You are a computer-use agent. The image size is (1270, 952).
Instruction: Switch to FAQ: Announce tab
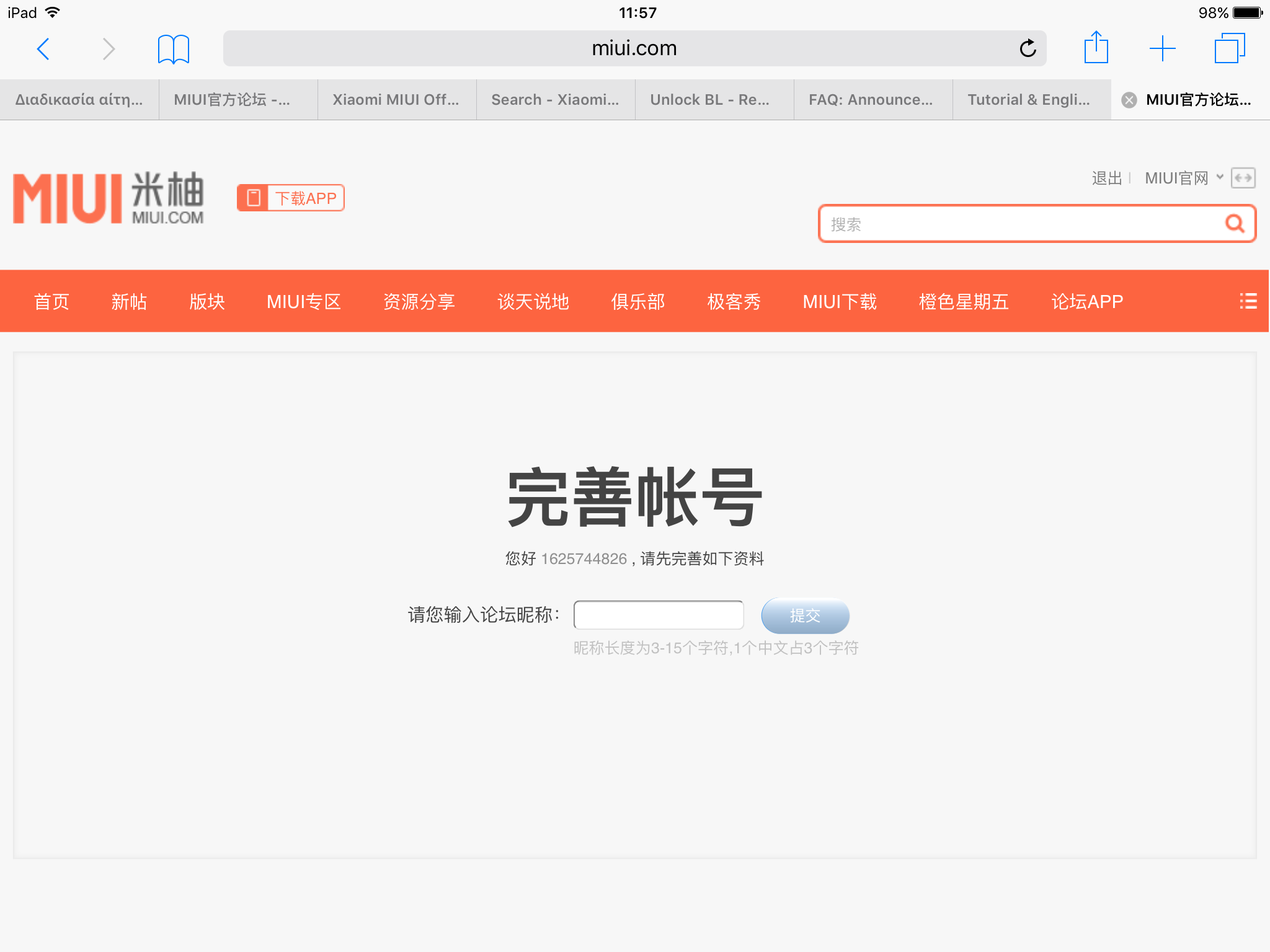click(870, 100)
